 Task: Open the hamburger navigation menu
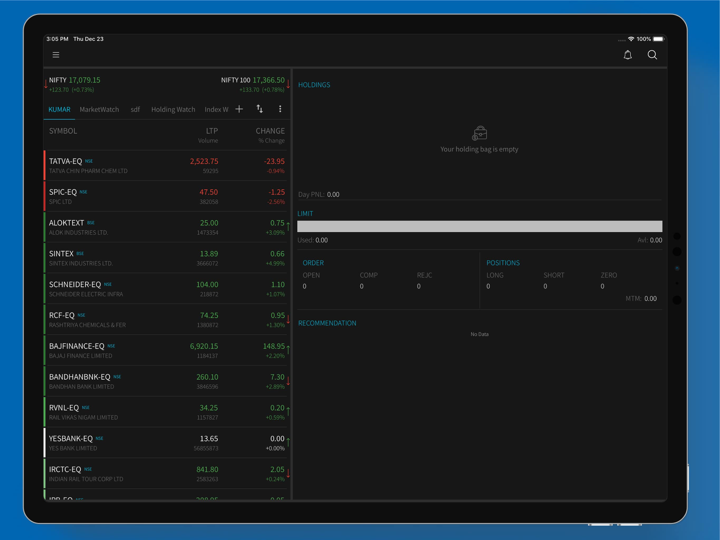point(56,55)
